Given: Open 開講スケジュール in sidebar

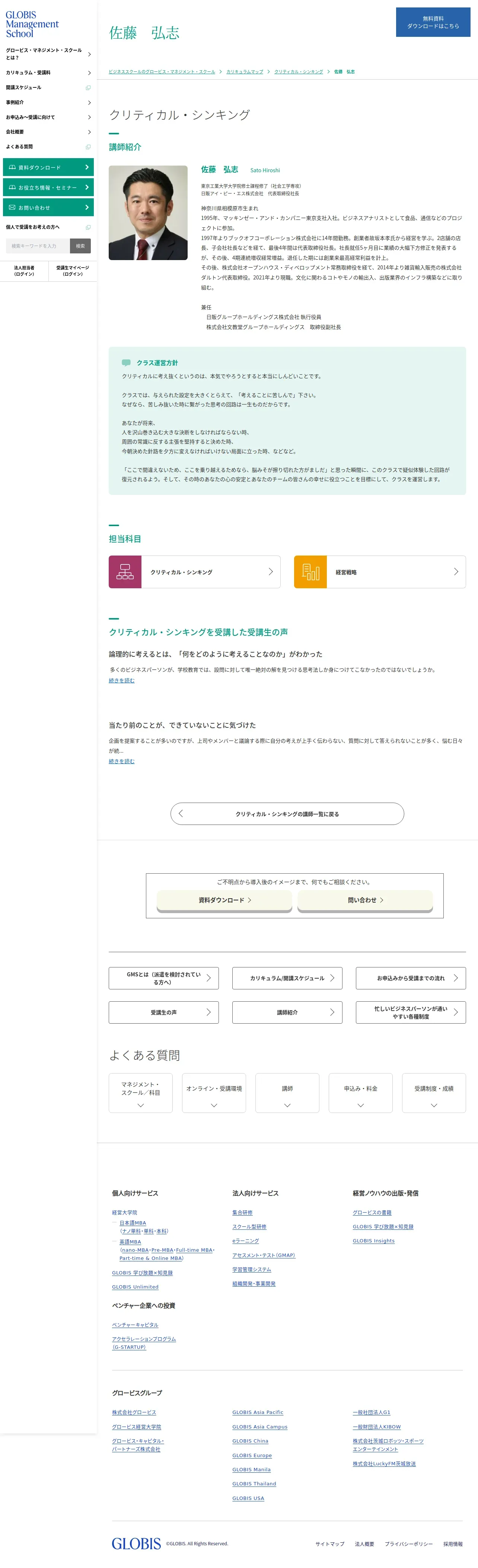Looking at the screenshot, I should pyautogui.click(x=48, y=88).
